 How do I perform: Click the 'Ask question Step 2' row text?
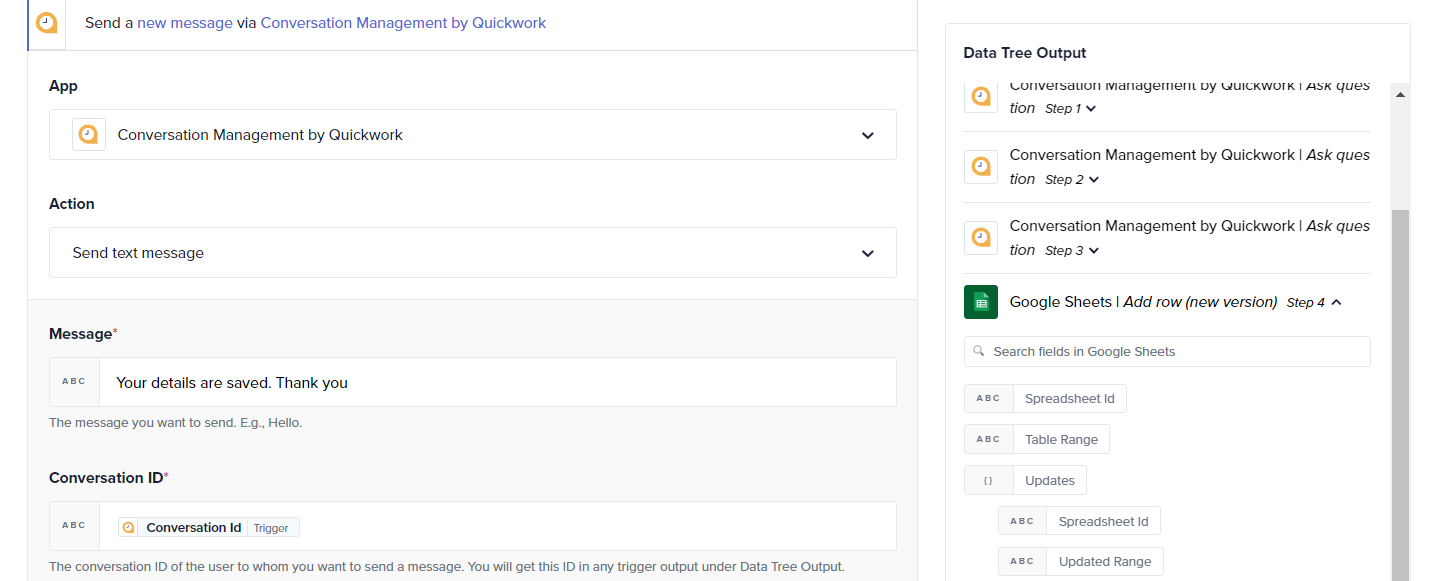pyautogui.click(x=1190, y=166)
